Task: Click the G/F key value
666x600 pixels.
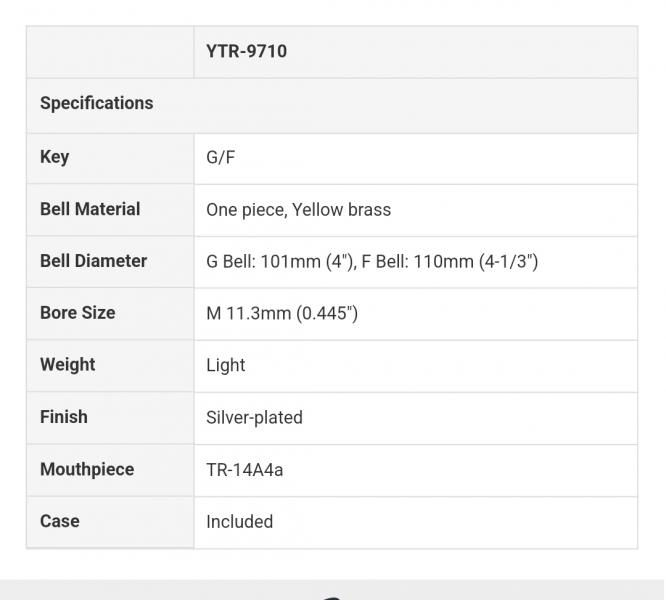Action: point(221,158)
